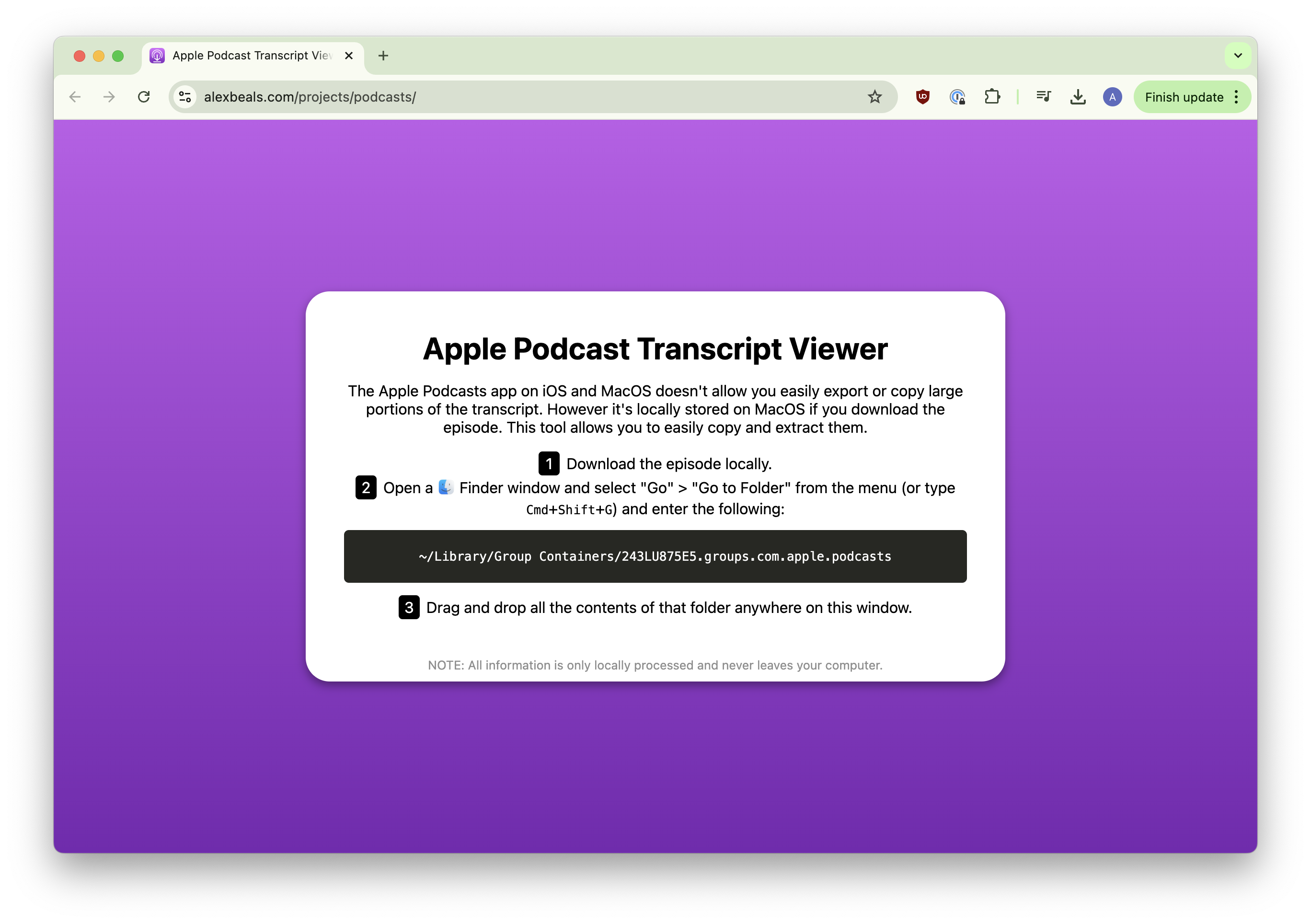The image size is (1311, 924).
Task: Open site information icon in address bar
Action: point(185,97)
